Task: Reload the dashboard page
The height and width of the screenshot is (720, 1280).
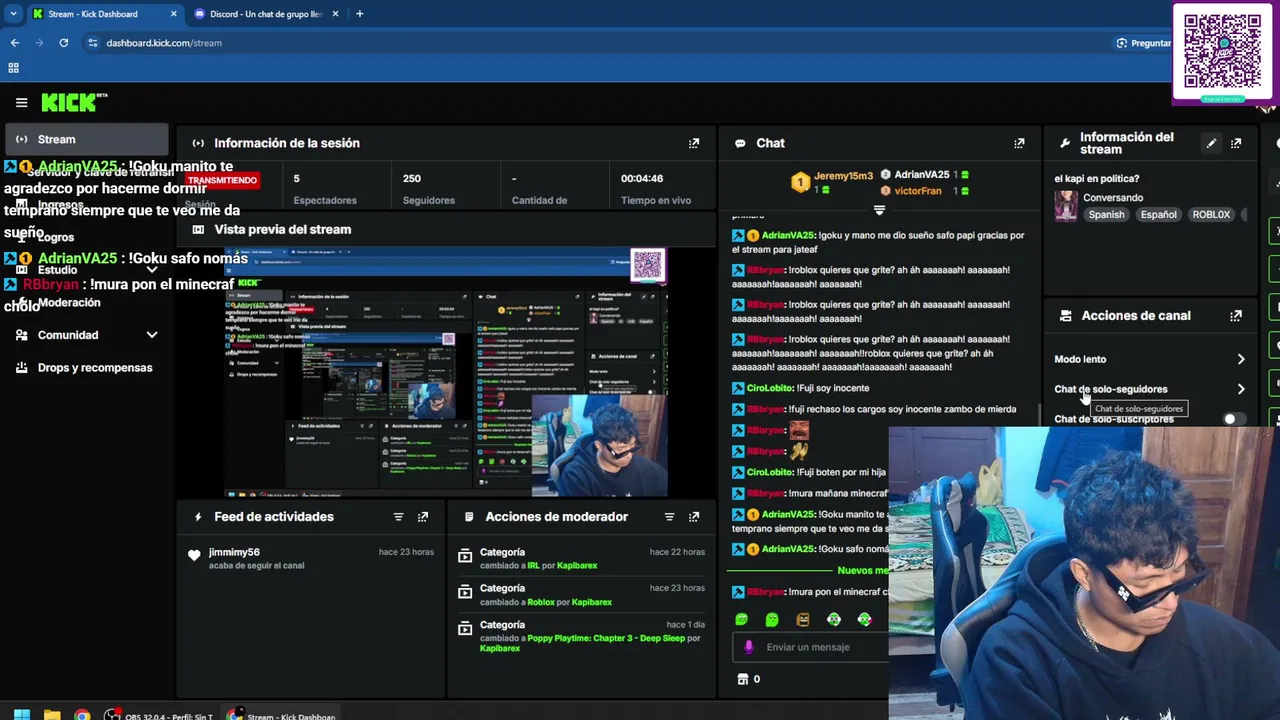Action: pyautogui.click(x=63, y=43)
